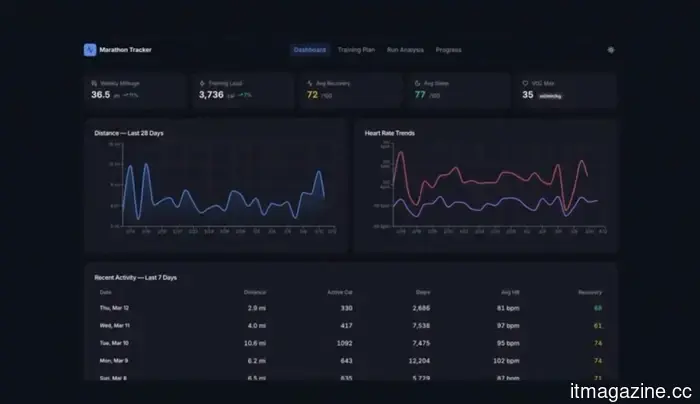Toggle the theme icon in top-right corner
Image resolution: width=700 pixels, height=404 pixels.
pyautogui.click(x=611, y=49)
